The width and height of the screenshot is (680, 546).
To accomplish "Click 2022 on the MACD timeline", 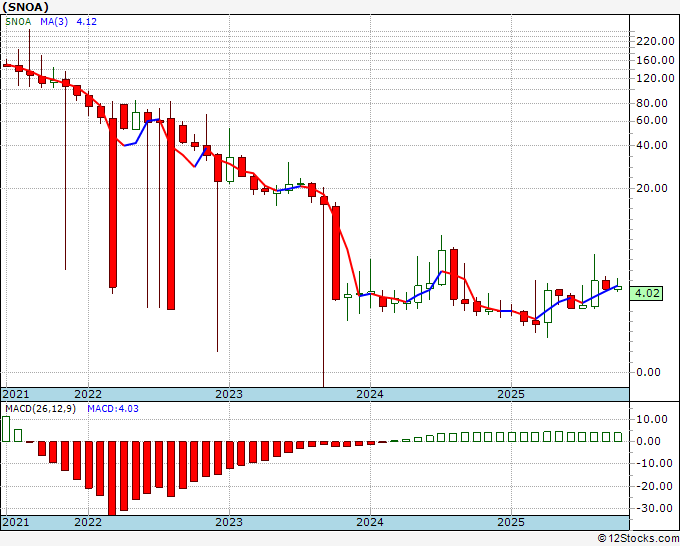I will tap(88, 522).
